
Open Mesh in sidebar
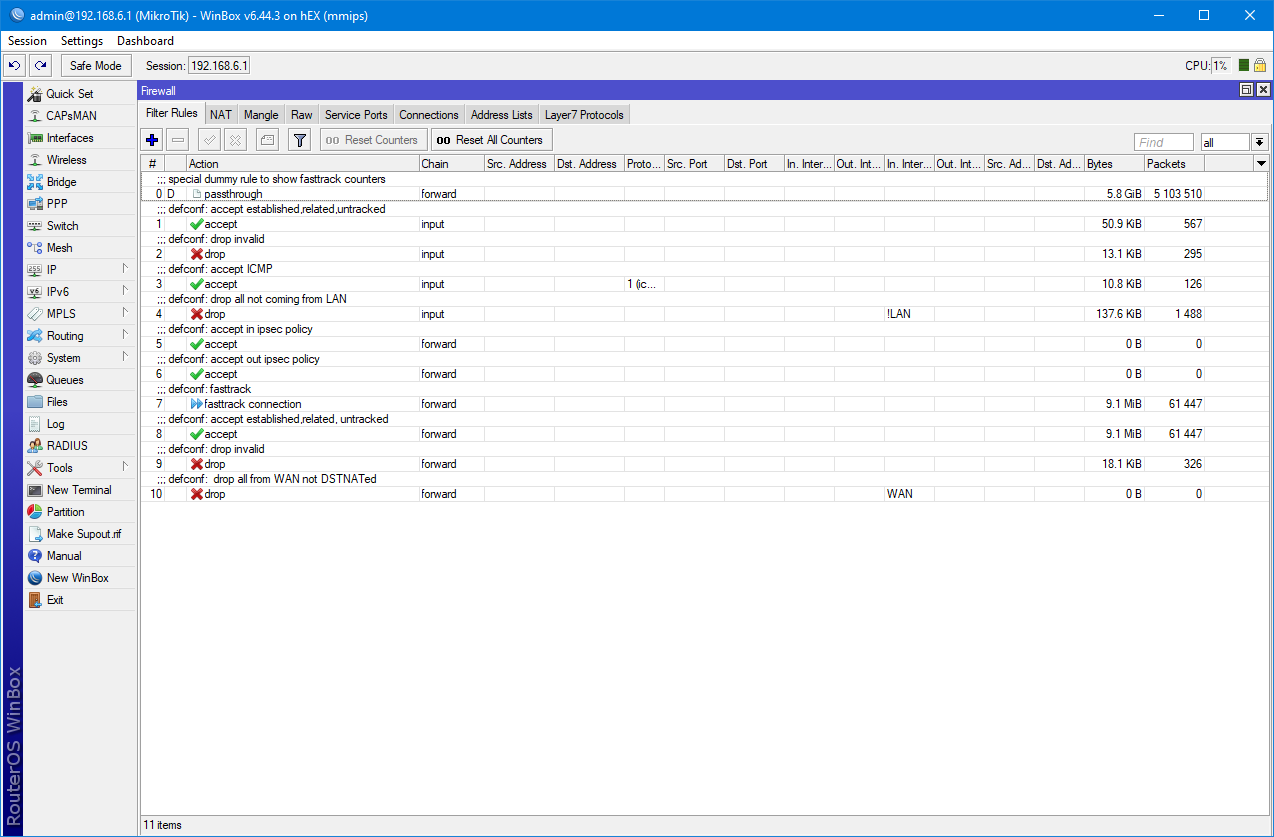79,248
